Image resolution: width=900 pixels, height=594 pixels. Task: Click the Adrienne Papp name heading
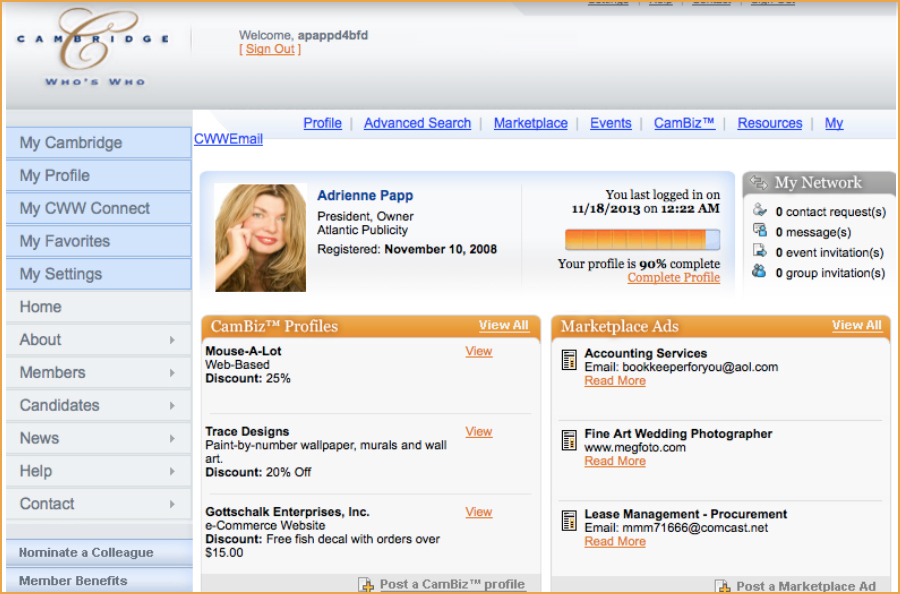(x=365, y=196)
